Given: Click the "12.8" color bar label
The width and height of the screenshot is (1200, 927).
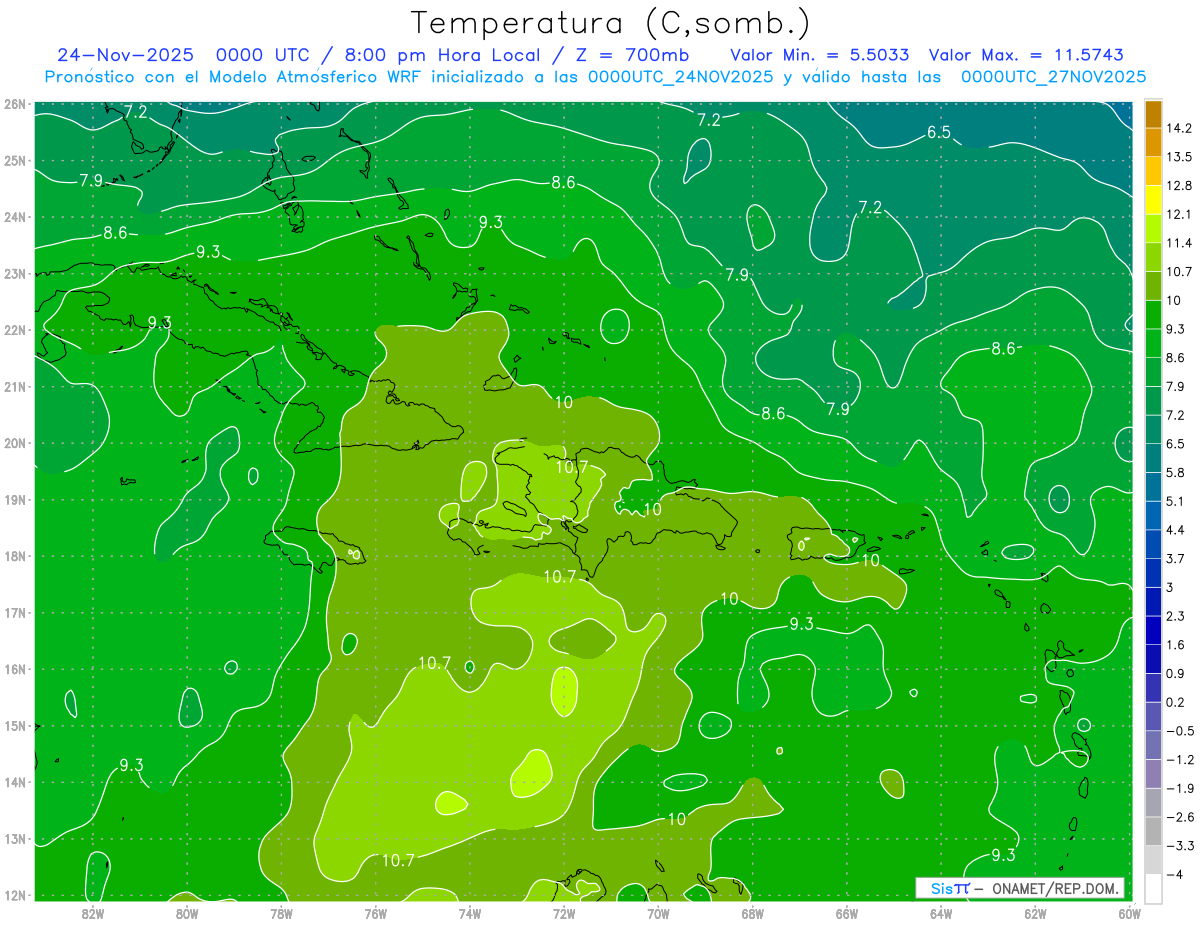Looking at the screenshot, I should coord(1181,186).
